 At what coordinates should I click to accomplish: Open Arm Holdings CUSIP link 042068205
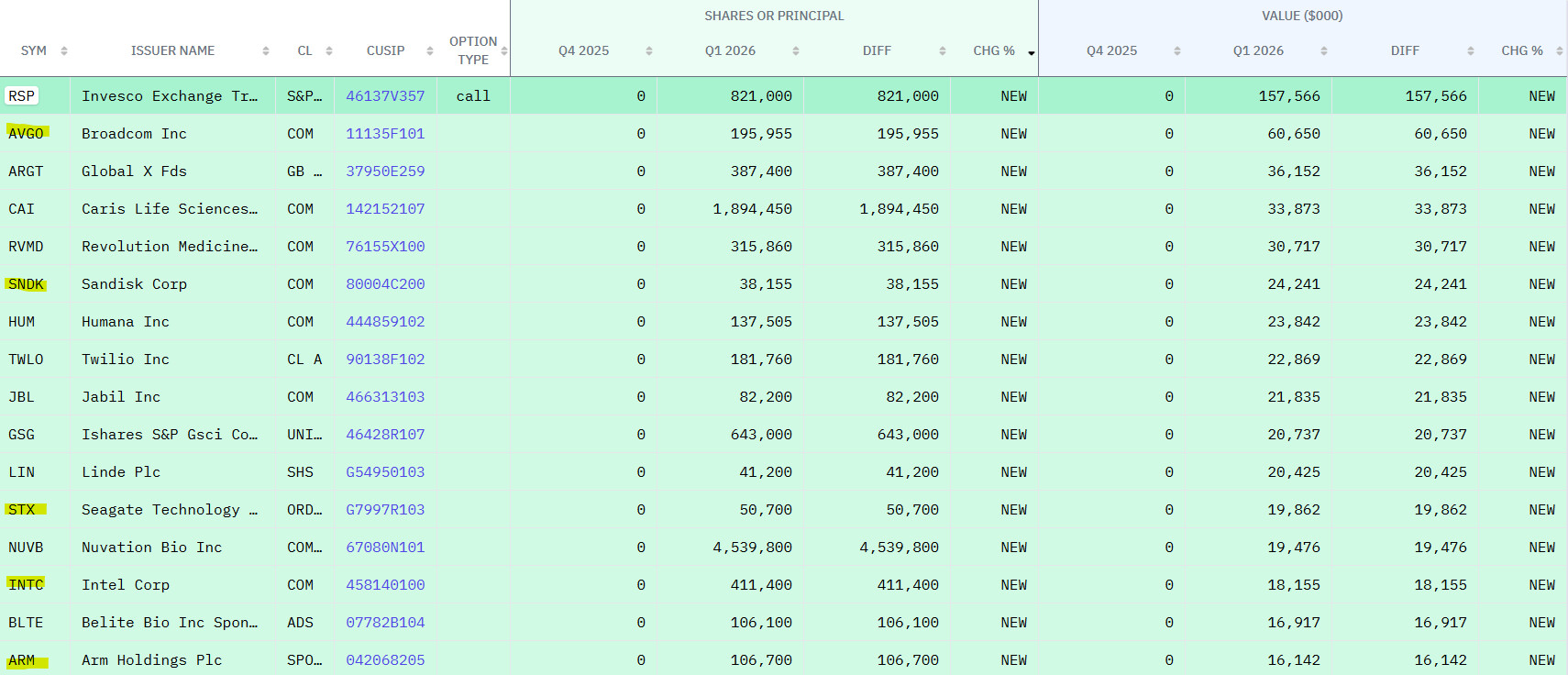pos(385,660)
